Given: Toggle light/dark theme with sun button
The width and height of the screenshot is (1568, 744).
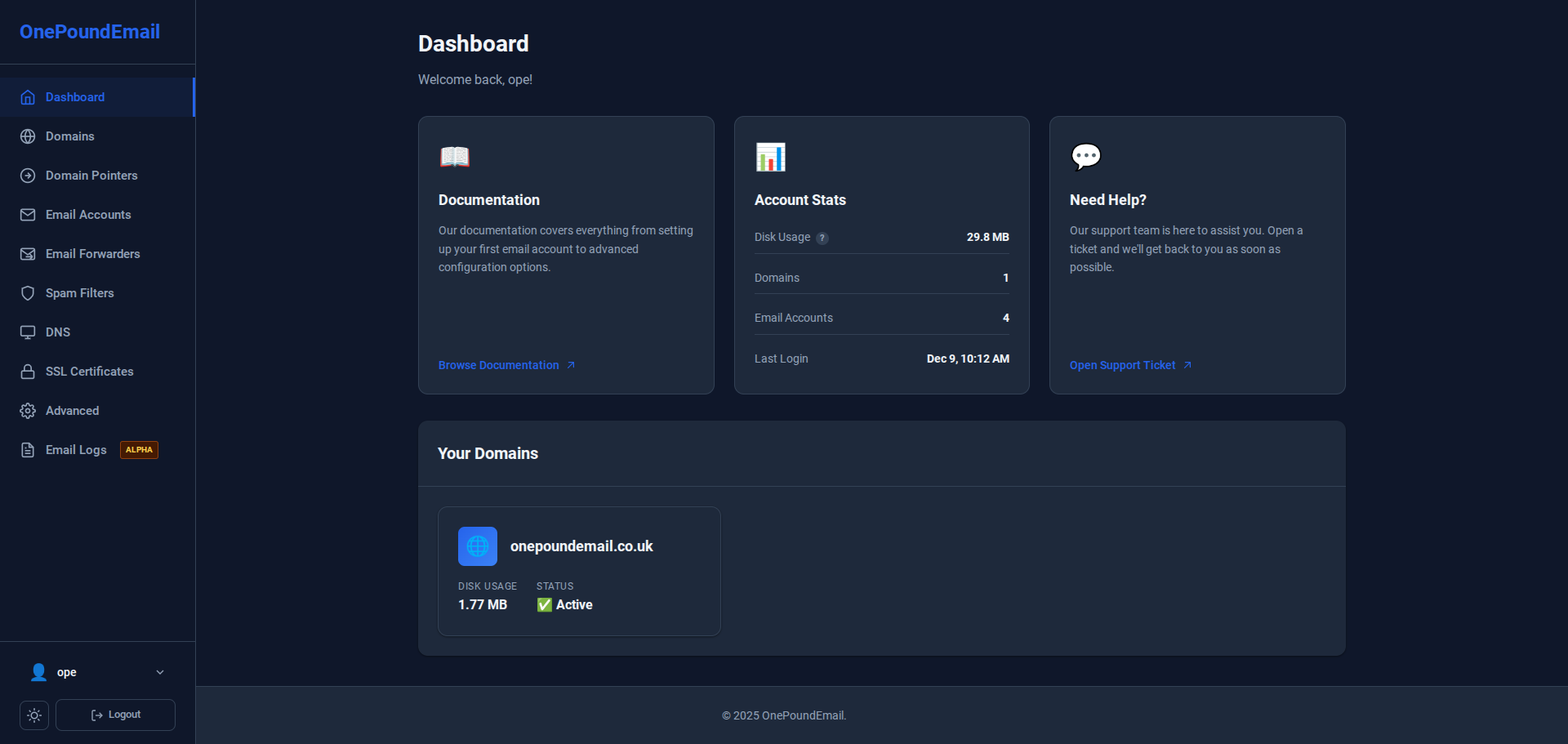Looking at the screenshot, I should coord(34,715).
